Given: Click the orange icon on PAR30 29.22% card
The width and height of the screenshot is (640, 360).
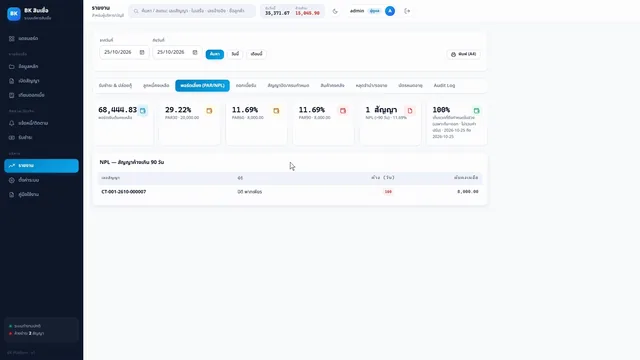Looking at the screenshot, I should [209, 111].
